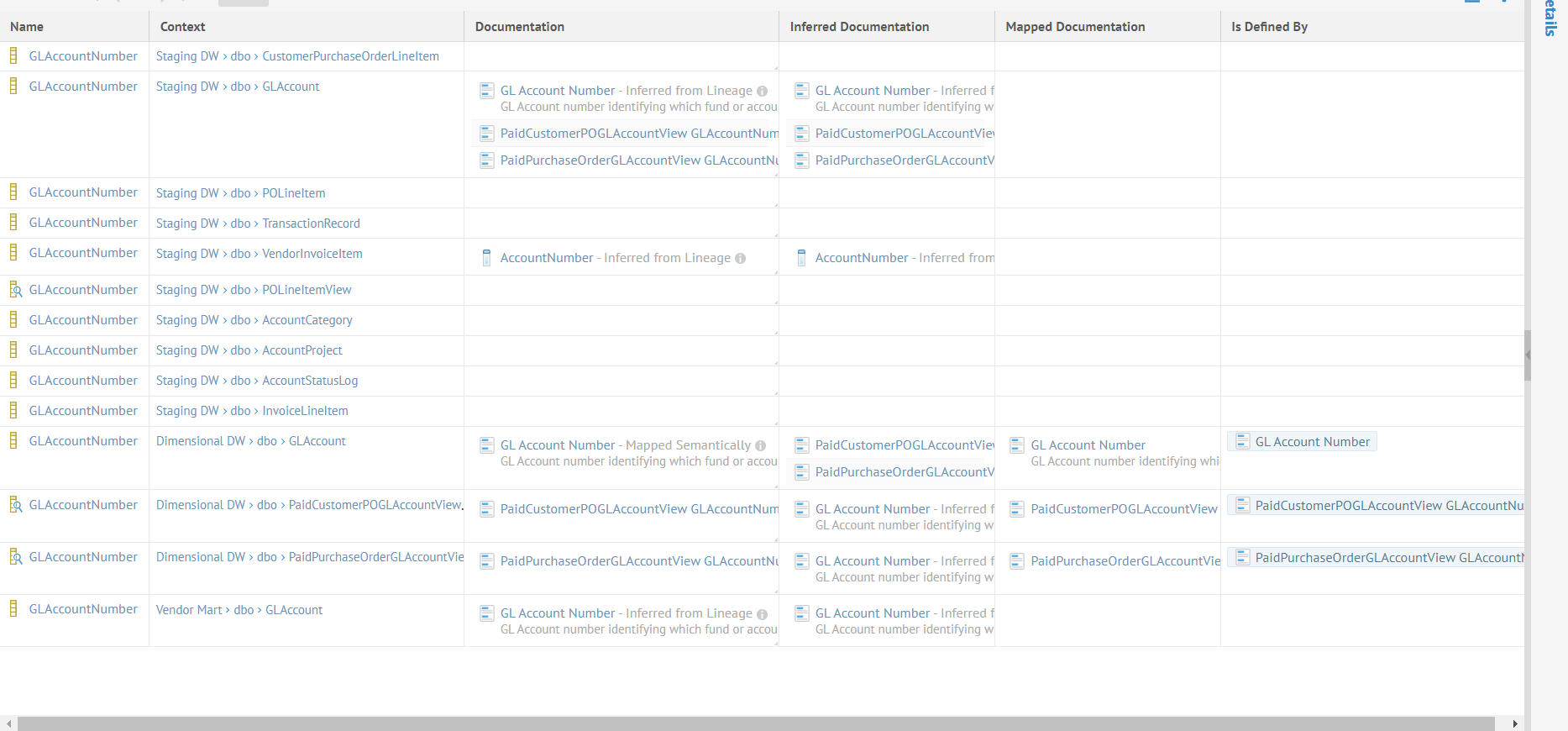Click term icon in Is Defined By GL Account Number chip

(x=1242, y=442)
